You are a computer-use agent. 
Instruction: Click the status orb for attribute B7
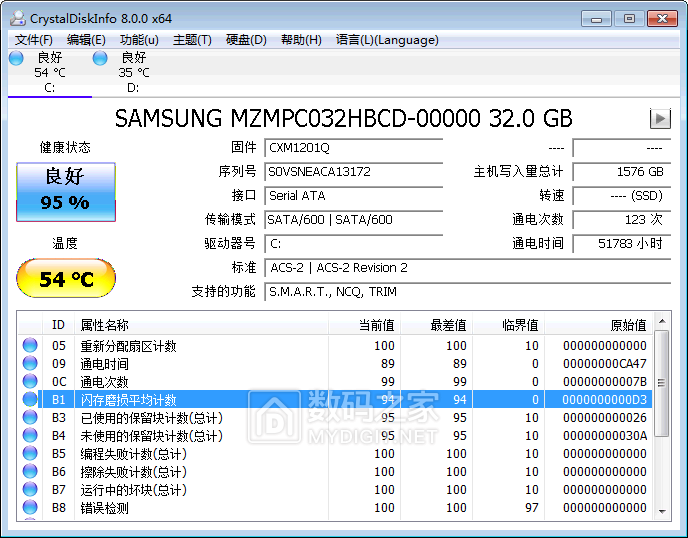pyautogui.click(x=30, y=489)
